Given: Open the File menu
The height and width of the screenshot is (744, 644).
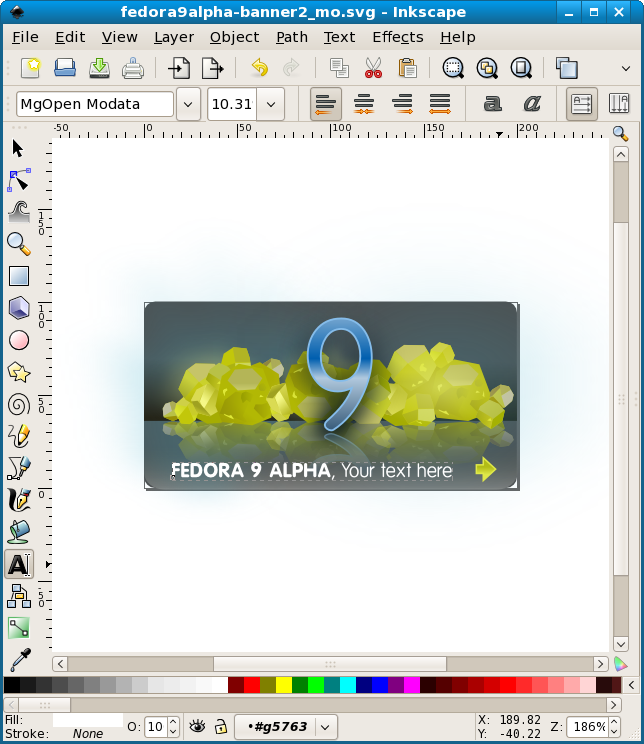Looking at the screenshot, I should coord(25,37).
